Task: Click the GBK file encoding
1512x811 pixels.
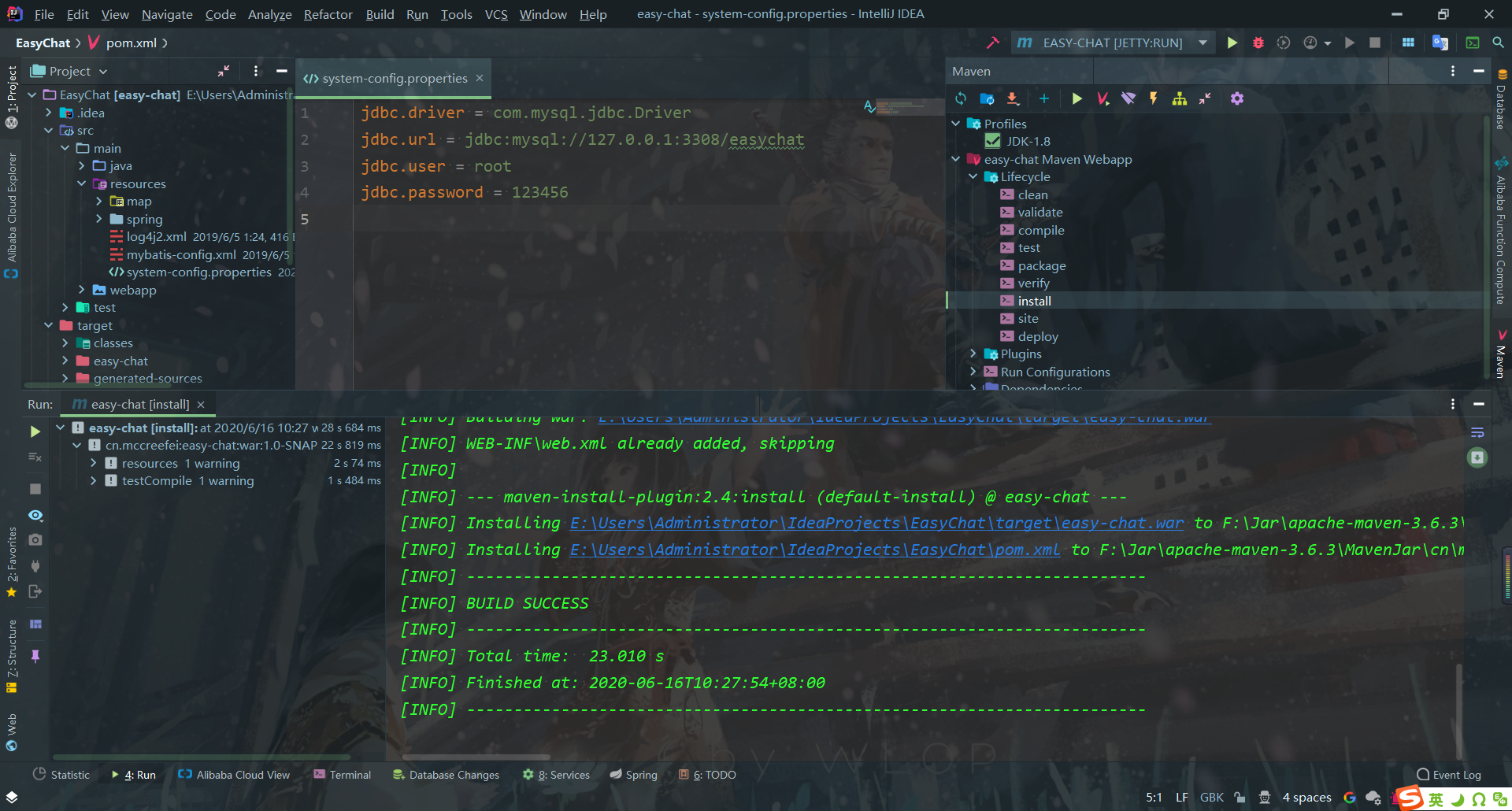Action: [x=1211, y=798]
